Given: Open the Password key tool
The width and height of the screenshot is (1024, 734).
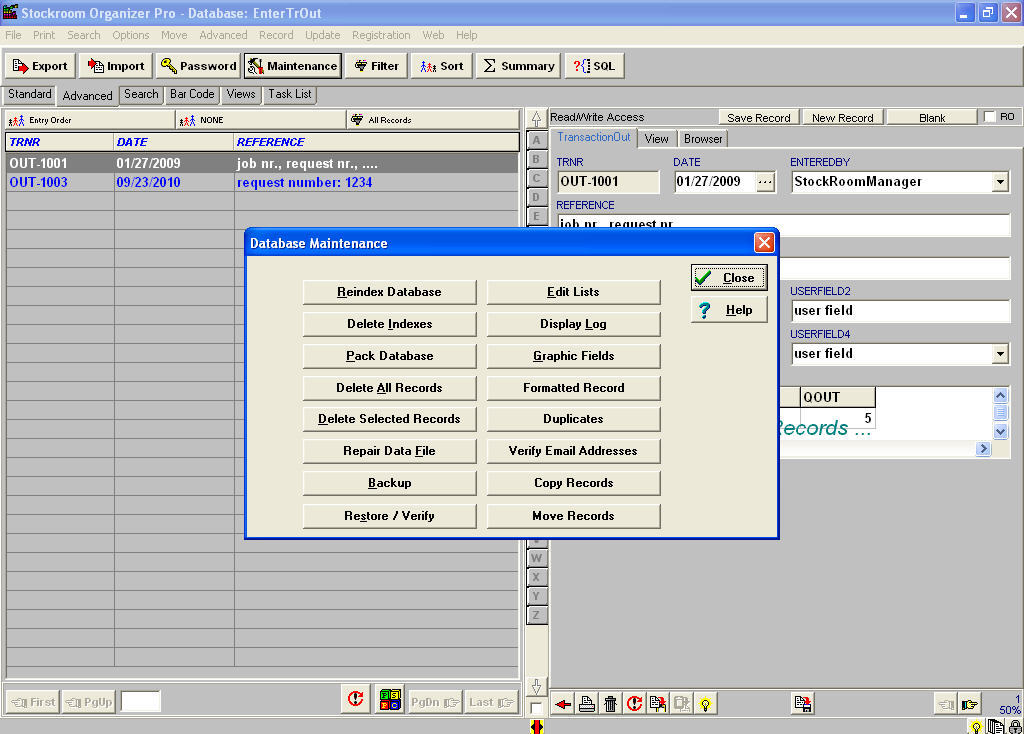Looking at the screenshot, I should click(199, 66).
